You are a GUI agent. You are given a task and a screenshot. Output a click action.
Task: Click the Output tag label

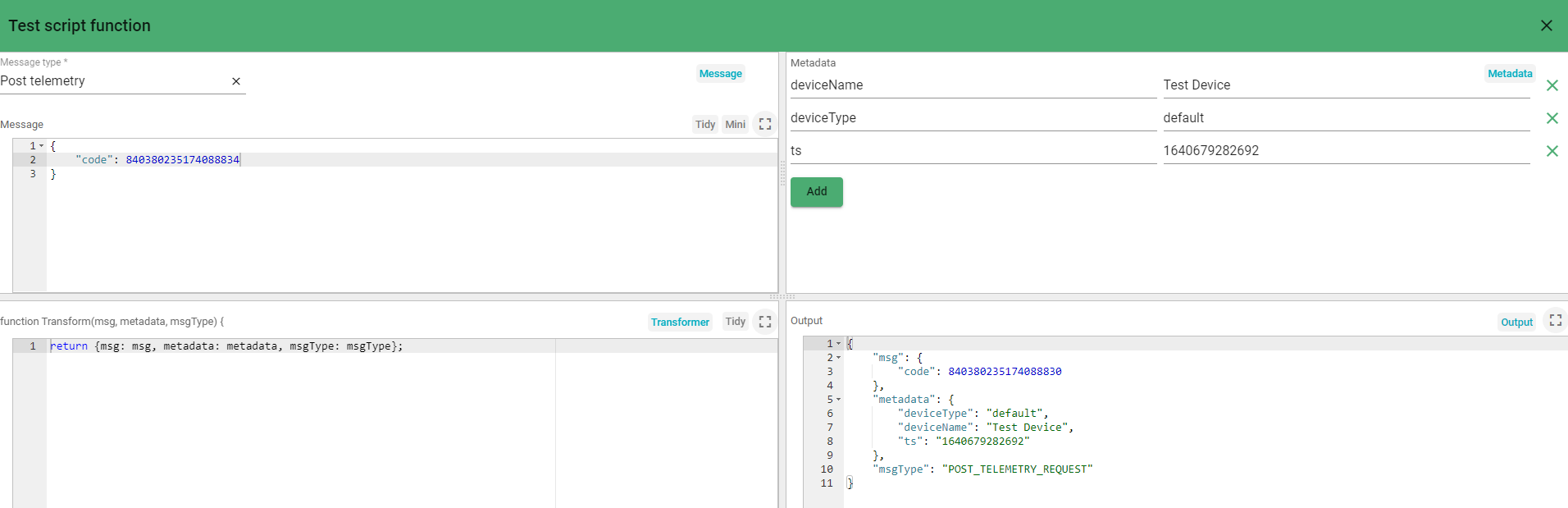[x=1516, y=323]
